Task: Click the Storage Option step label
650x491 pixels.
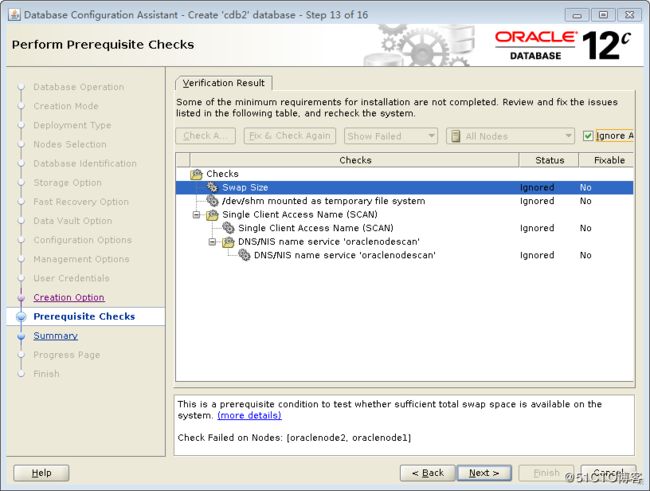Action: click(x=67, y=183)
